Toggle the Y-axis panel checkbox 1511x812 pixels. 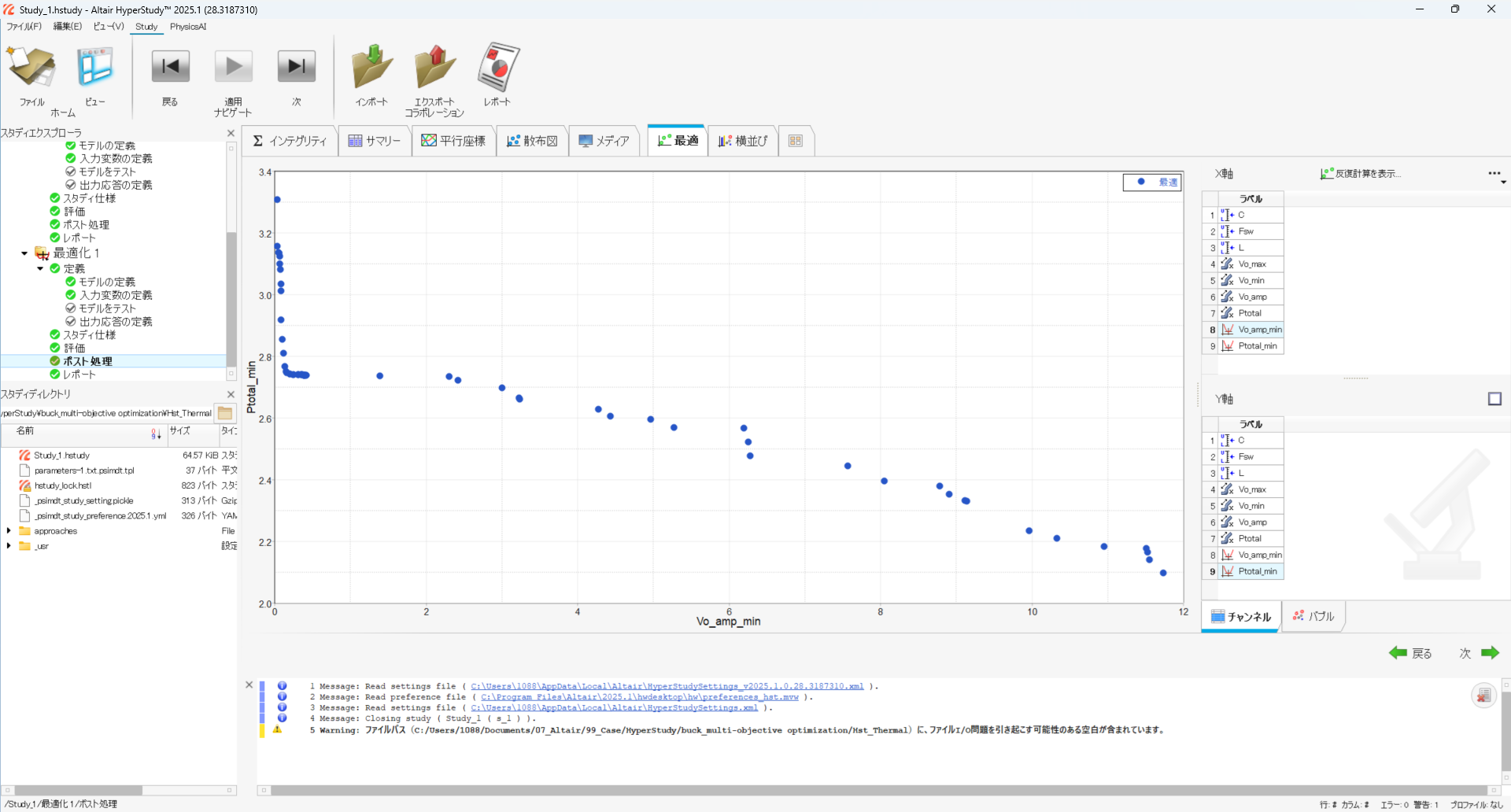coord(1494,399)
